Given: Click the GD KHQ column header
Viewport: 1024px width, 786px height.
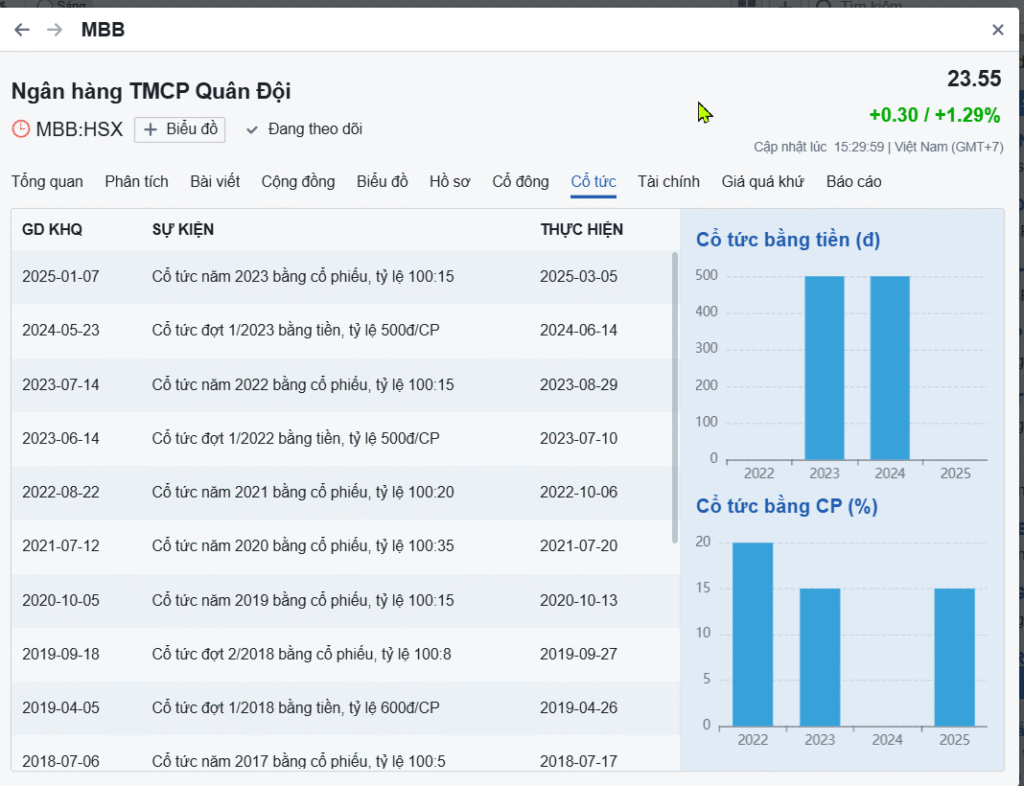Looking at the screenshot, I should (x=52, y=230).
